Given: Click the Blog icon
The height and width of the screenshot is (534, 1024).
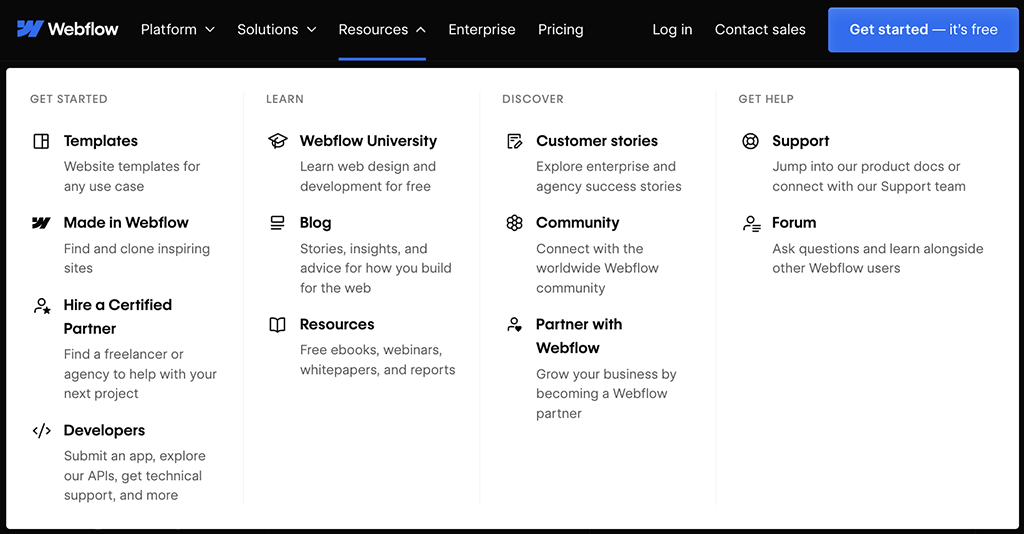Looking at the screenshot, I should [278, 223].
